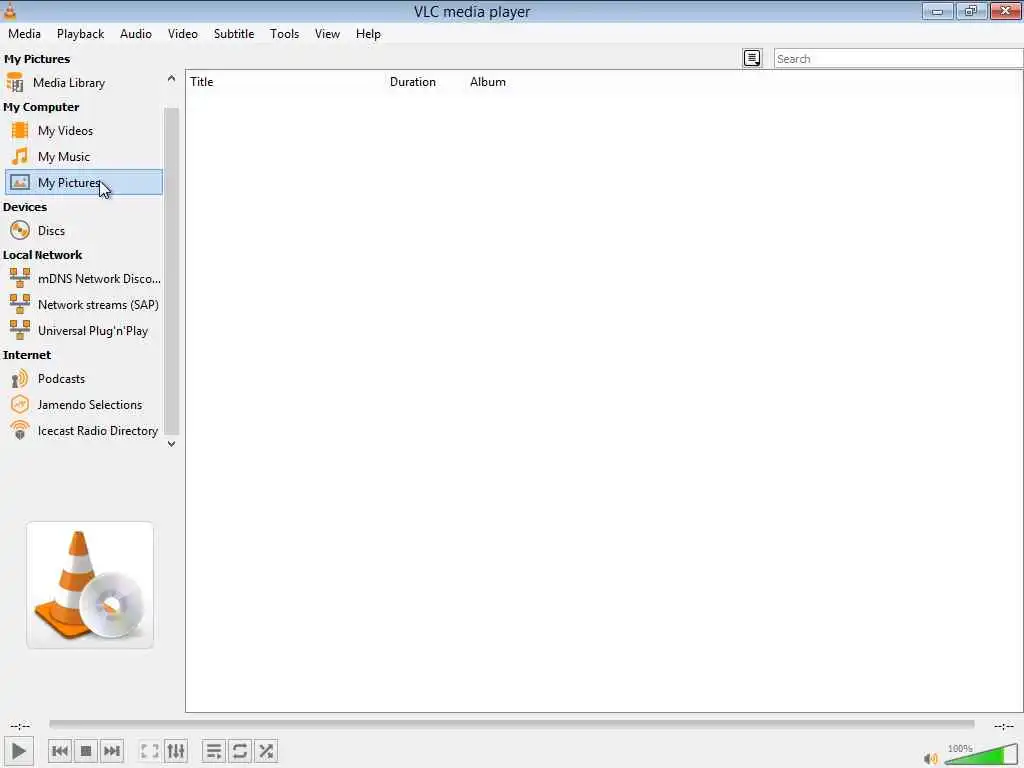Open the Video menu
This screenshot has width=1024, height=768.
pyautogui.click(x=183, y=34)
